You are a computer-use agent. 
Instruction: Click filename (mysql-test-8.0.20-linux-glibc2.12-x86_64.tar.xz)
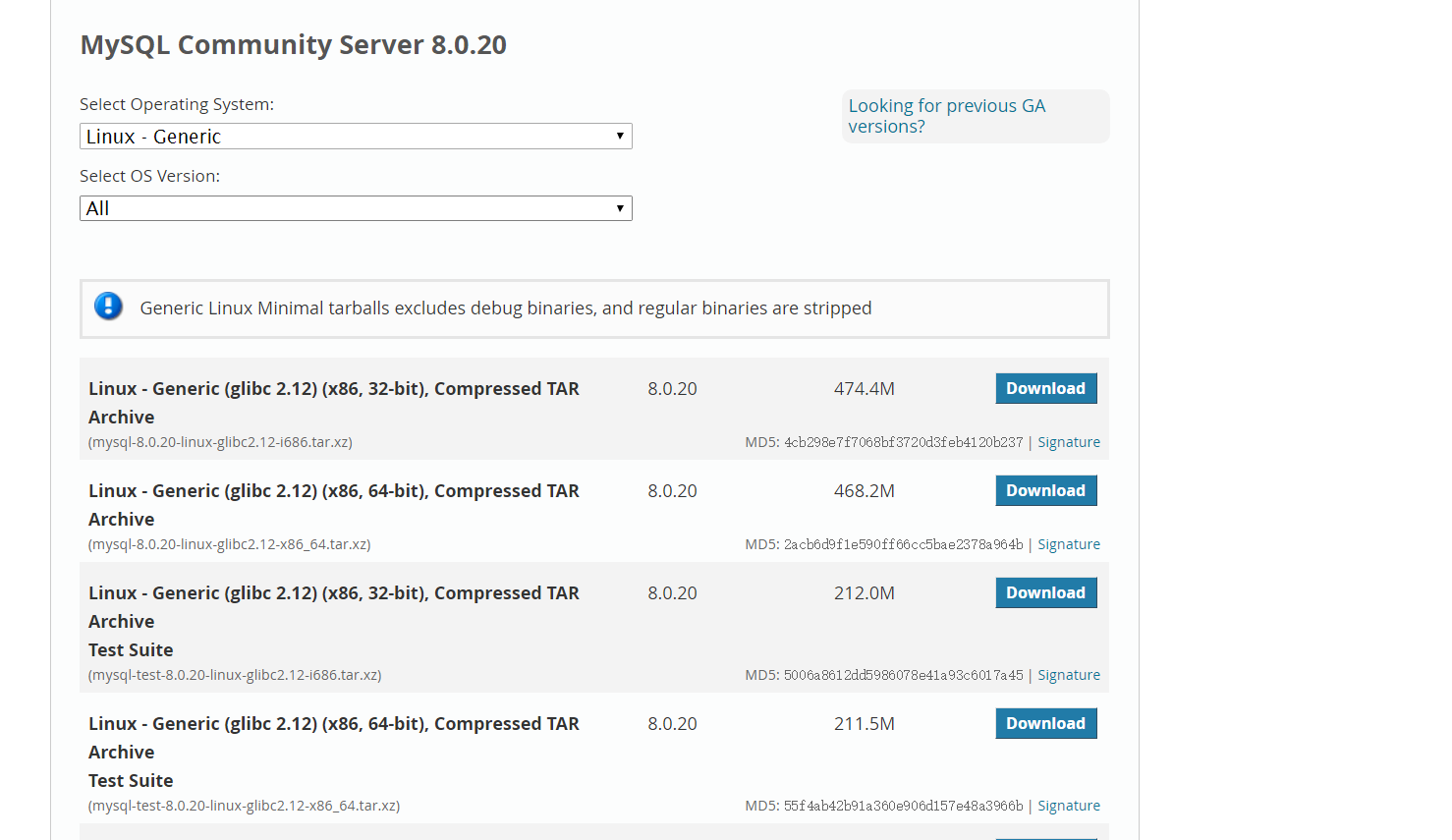point(244,806)
